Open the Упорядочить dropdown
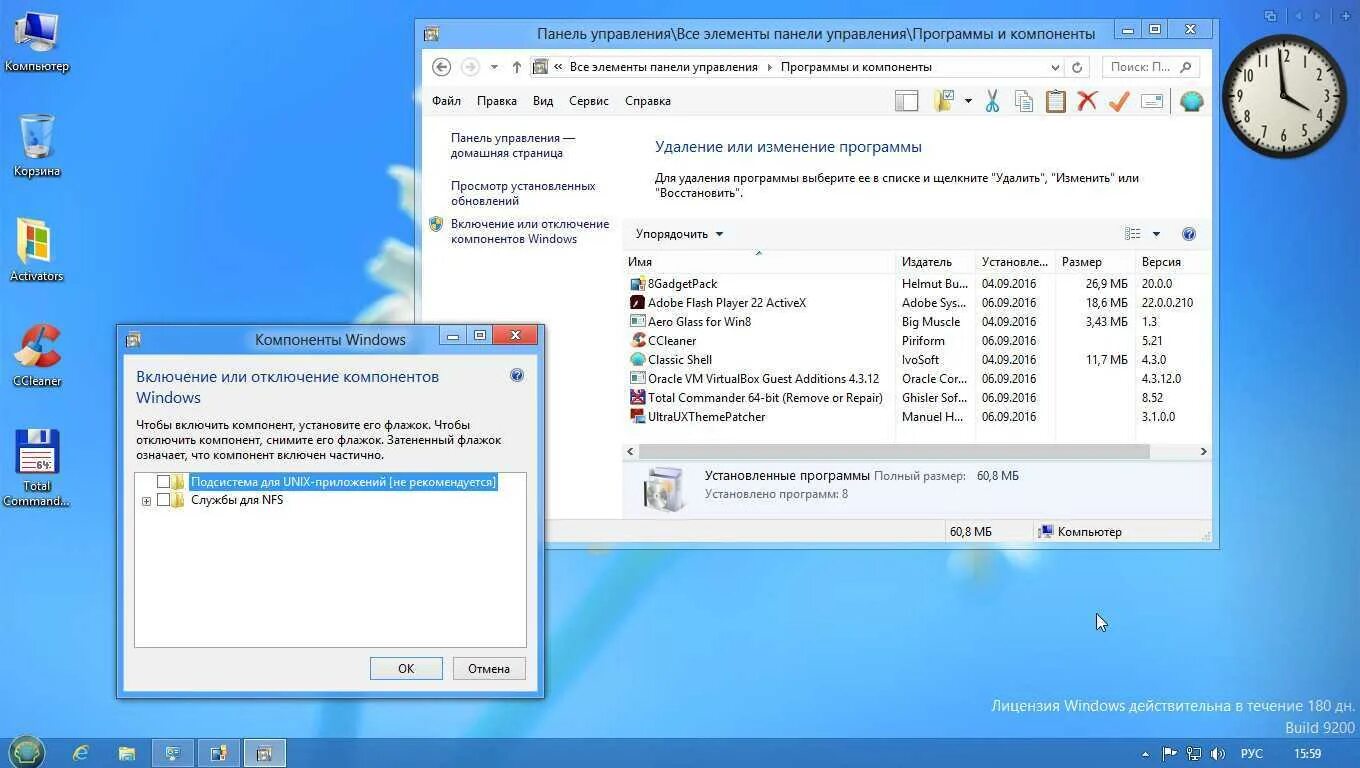This screenshot has width=1360, height=768. tap(679, 234)
